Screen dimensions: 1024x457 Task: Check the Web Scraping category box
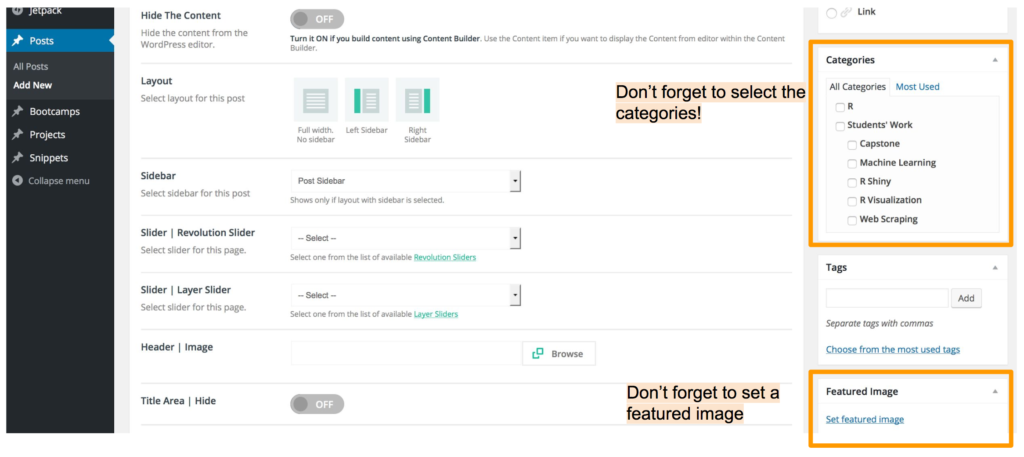(852, 220)
